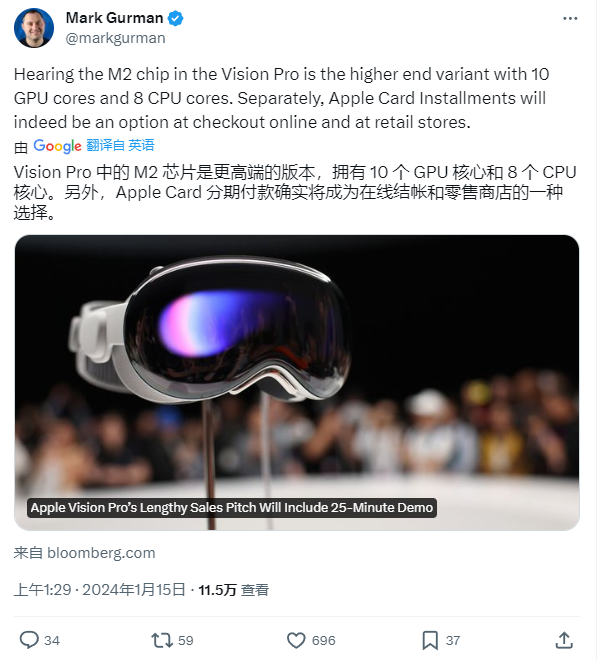Bookmark the tweet with bookmark icon
Screen dimensions: 599x660
431,641
